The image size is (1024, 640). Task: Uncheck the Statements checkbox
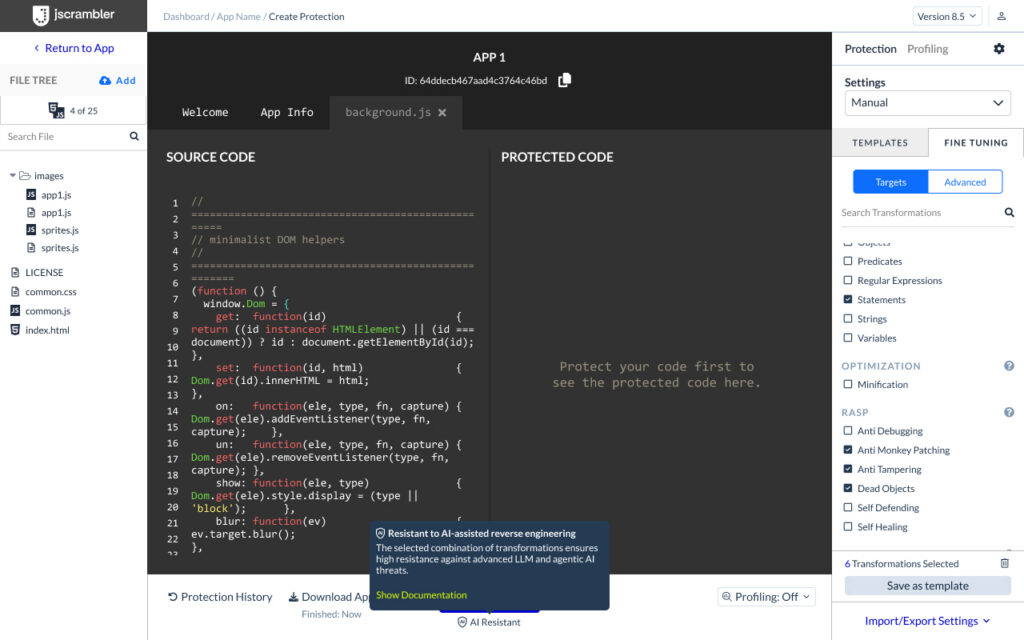click(848, 300)
